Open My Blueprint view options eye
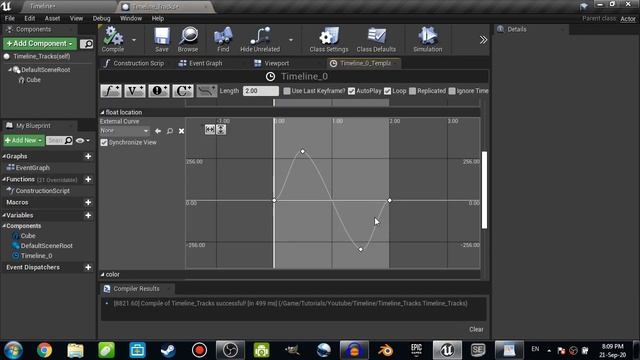This screenshot has width=640, height=360. pyautogui.click(x=82, y=140)
